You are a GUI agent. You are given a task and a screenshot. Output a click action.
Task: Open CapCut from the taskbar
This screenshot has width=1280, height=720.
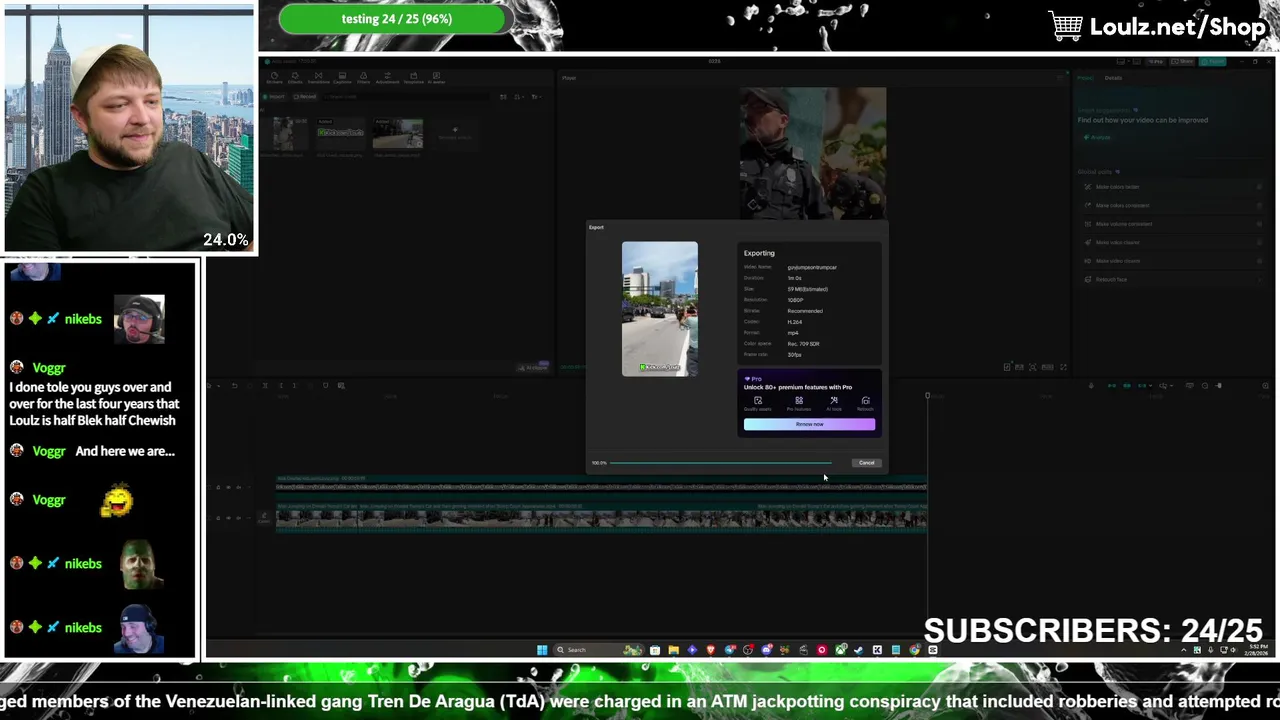click(933, 650)
